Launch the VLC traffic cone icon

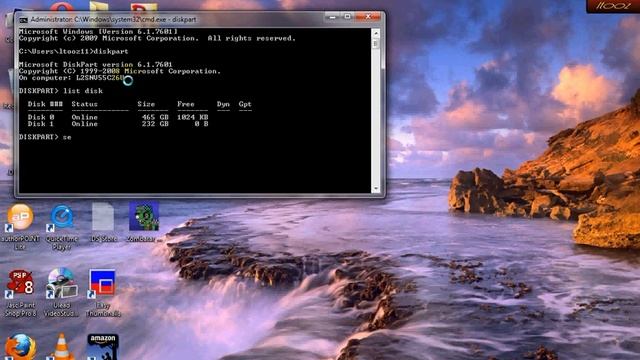62,347
